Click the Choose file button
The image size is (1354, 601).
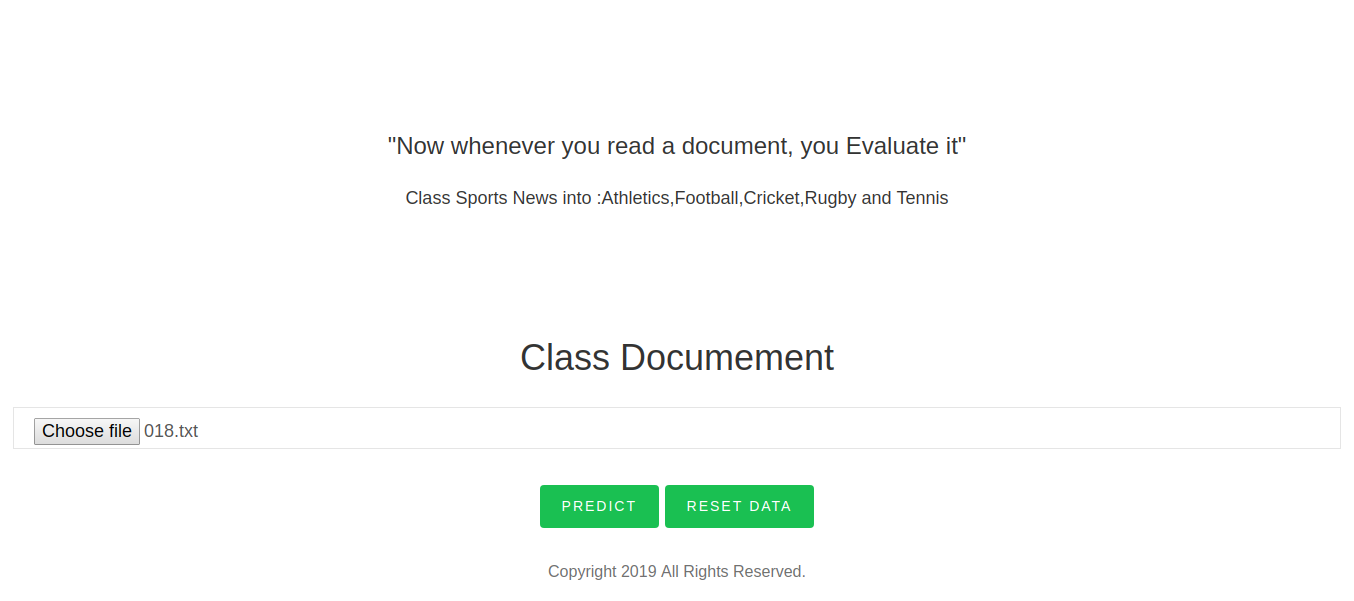pos(87,431)
